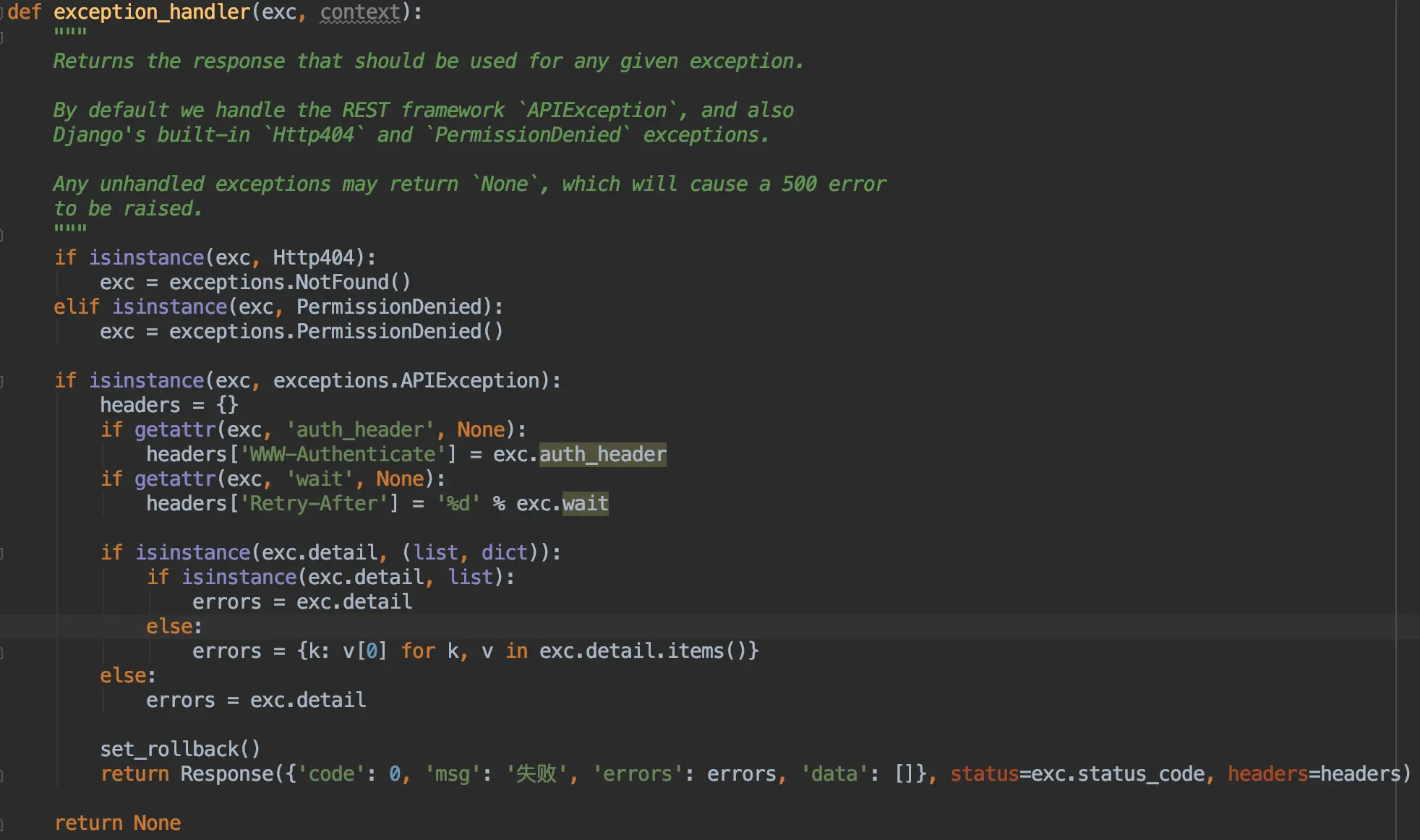Click the status keyword argument
Image resolution: width=1420 pixels, height=840 pixels.
coord(984,774)
